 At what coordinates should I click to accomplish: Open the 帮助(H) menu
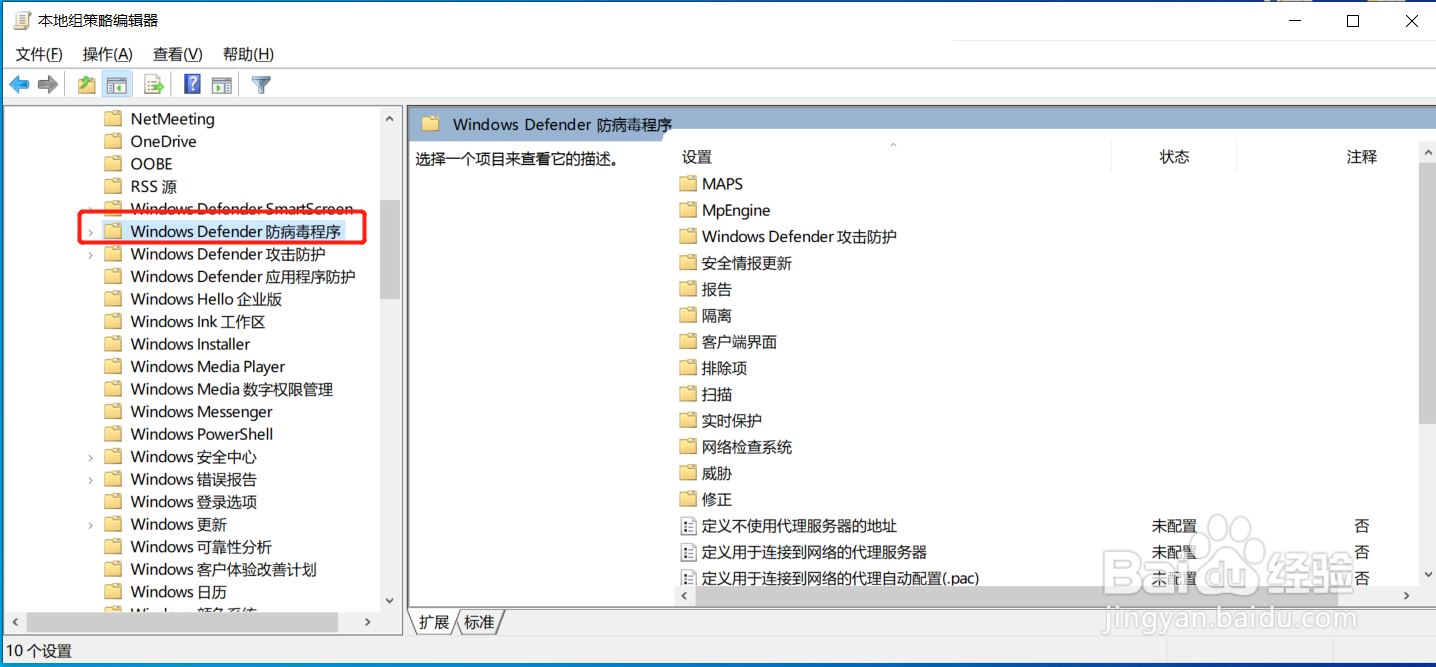248,54
